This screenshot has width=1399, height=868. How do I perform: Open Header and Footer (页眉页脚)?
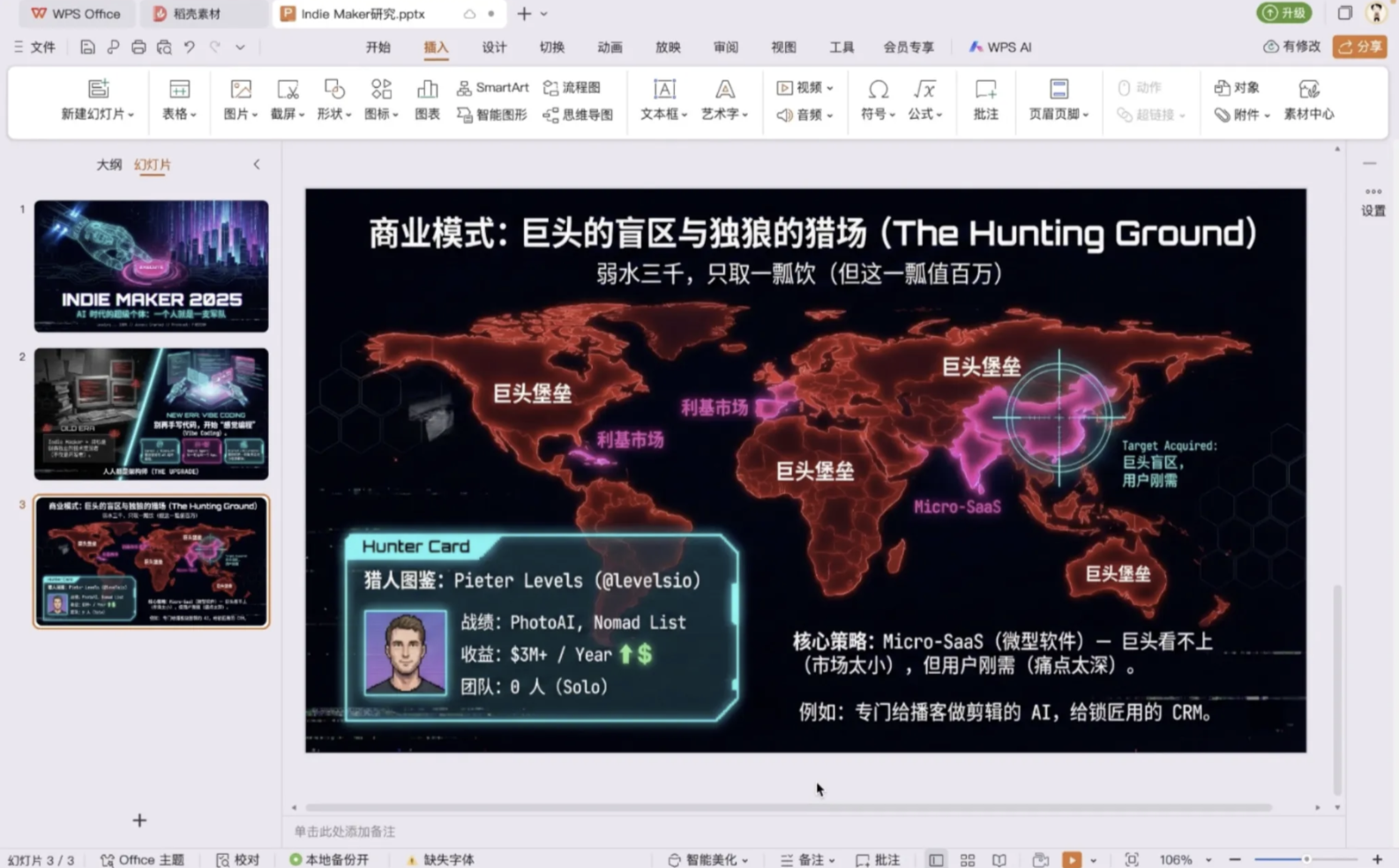click(x=1059, y=99)
